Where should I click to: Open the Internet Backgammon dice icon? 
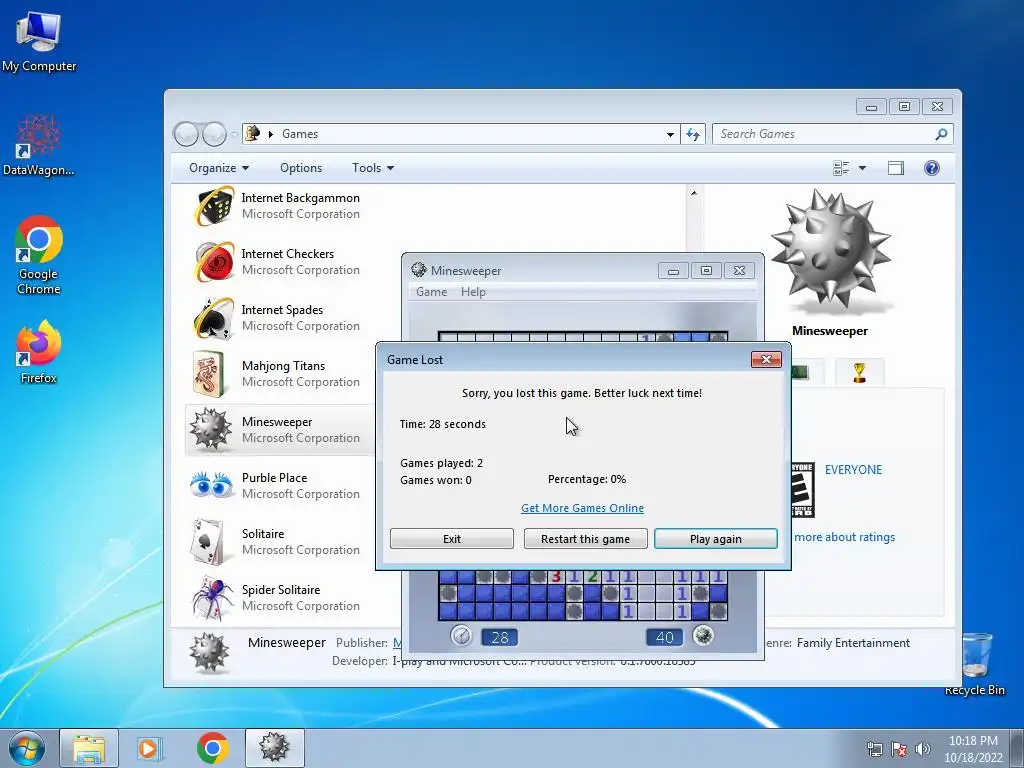214,206
